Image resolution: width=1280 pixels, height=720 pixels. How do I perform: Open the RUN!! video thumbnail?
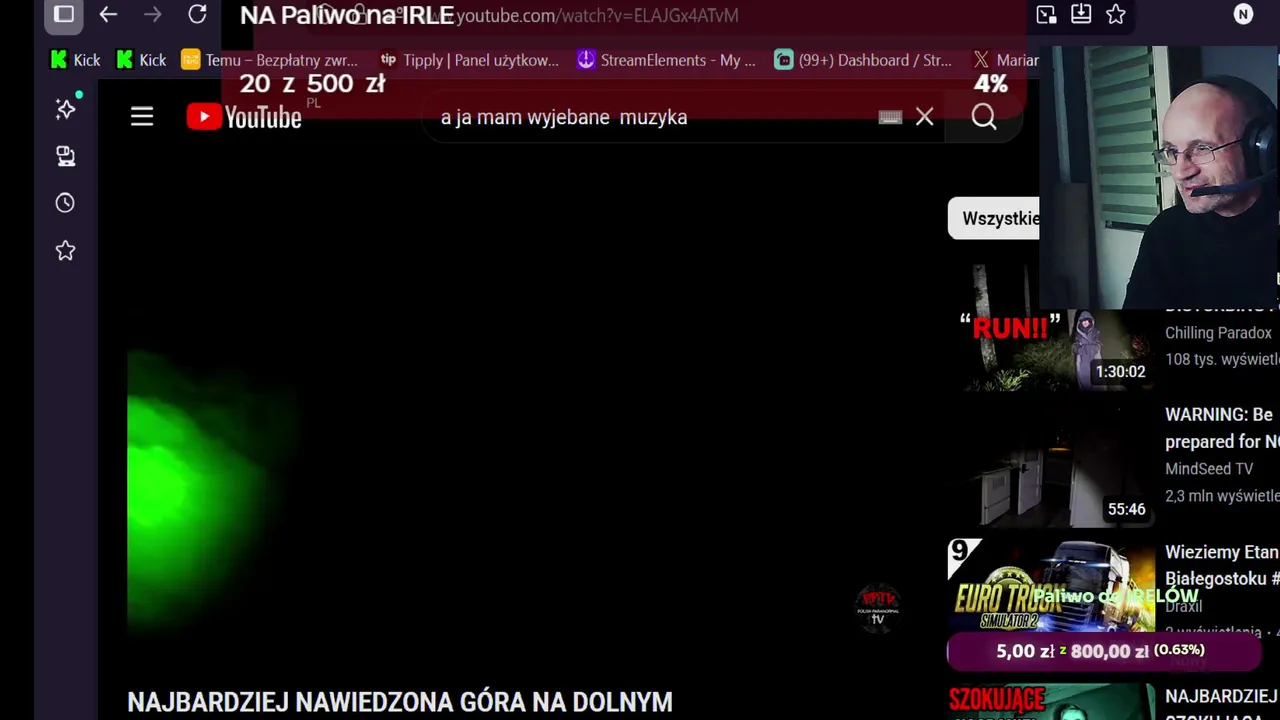(x=1051, y=327)
